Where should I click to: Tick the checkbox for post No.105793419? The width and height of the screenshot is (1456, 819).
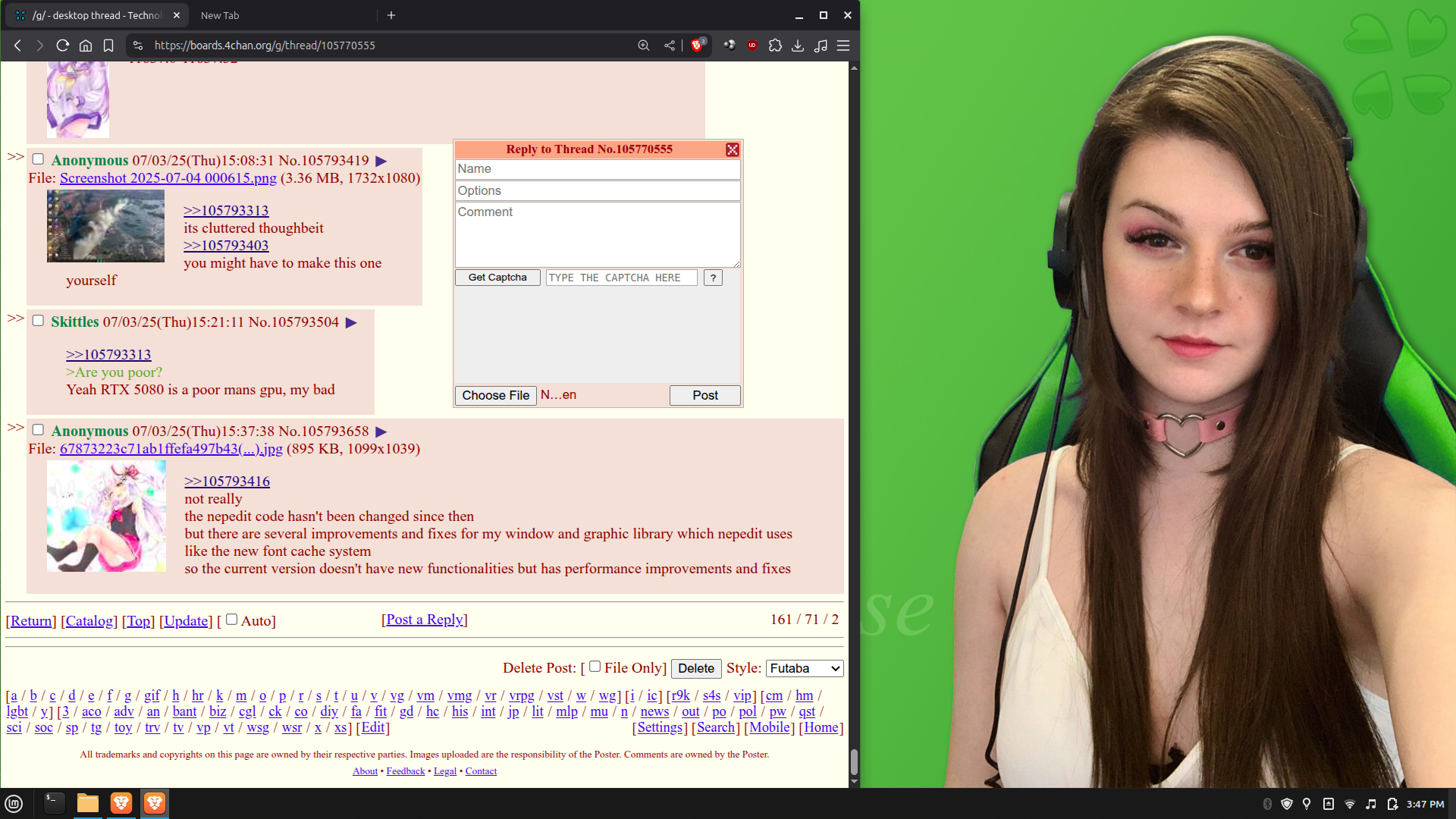38,159
